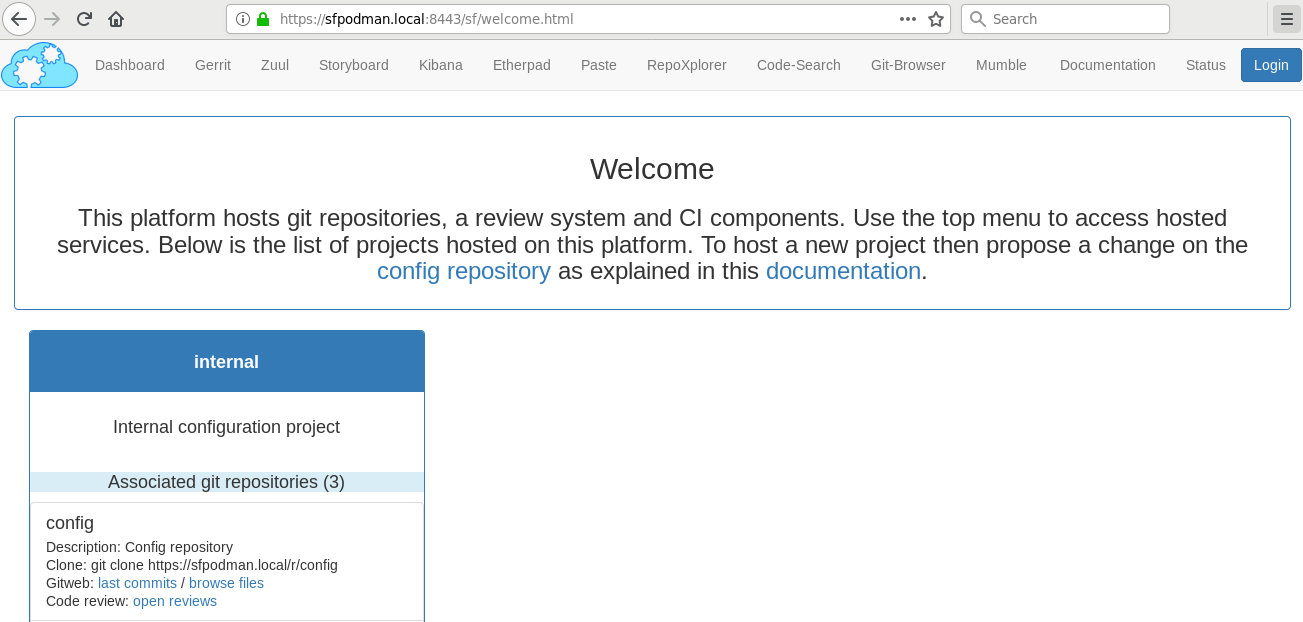Click the site information icon in the address bar
This screenshot has height=622, width=1303.
[x=243, y=19]
